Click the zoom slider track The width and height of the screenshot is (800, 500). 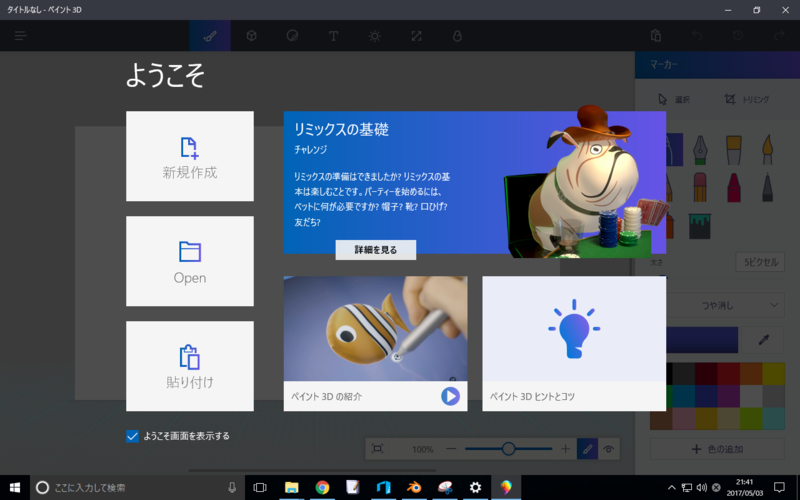(x=508, y=449)
